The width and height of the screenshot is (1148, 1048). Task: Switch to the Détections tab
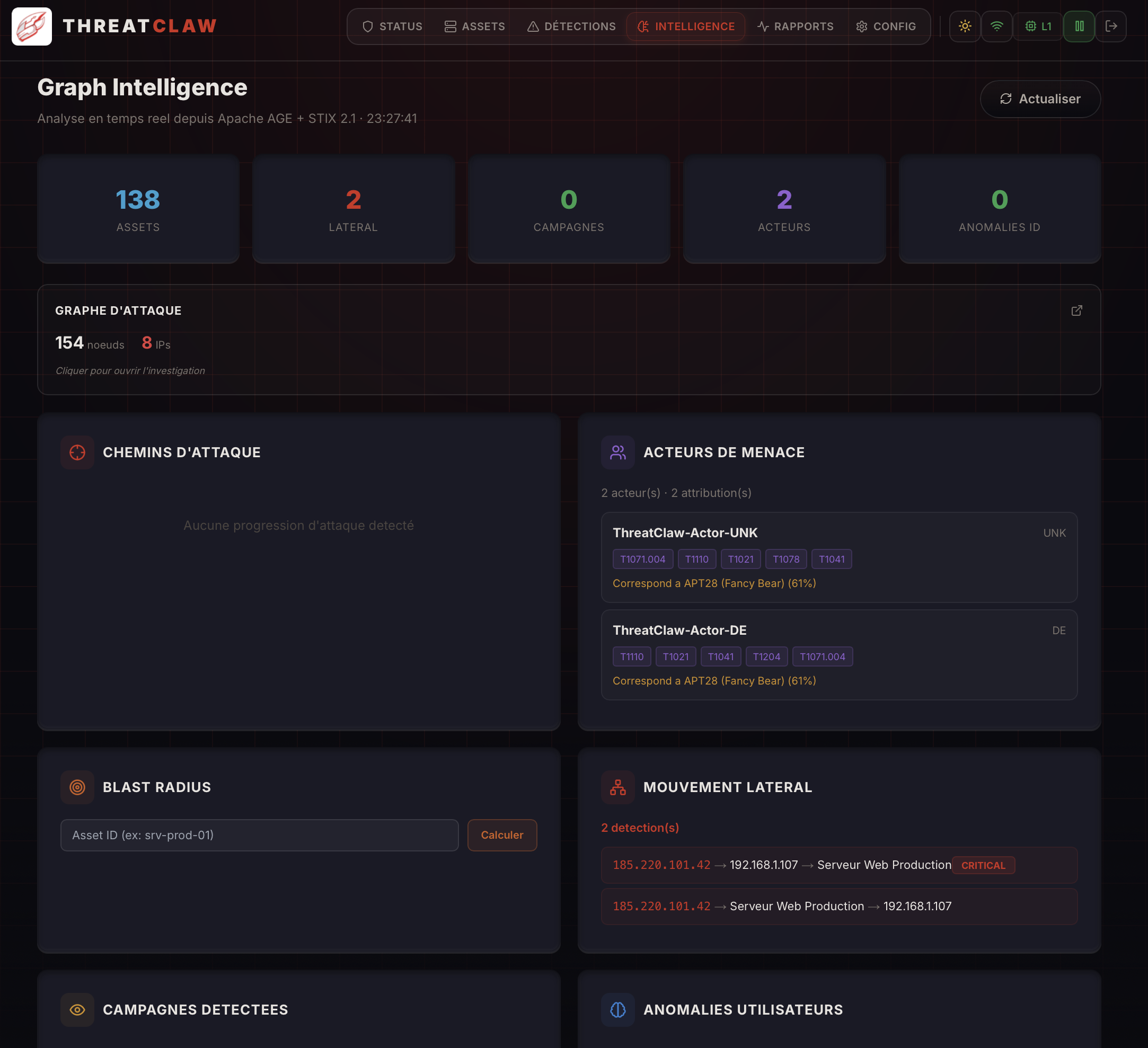(x=571, y=26)
